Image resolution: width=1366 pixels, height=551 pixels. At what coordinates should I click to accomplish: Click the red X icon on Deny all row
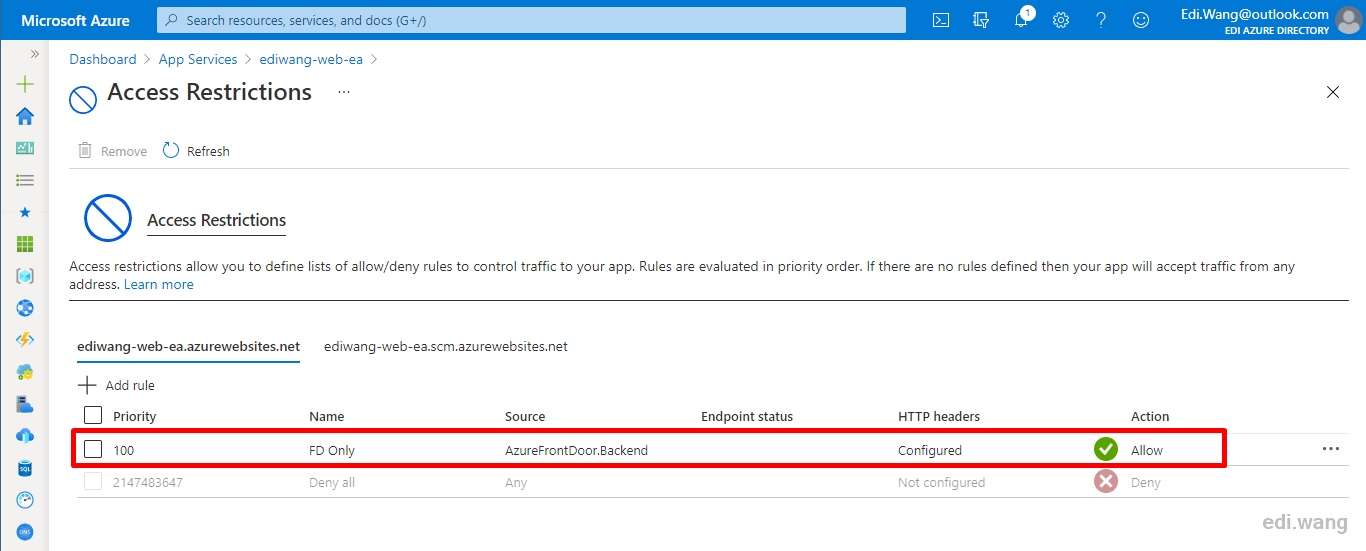[1105, 482]
